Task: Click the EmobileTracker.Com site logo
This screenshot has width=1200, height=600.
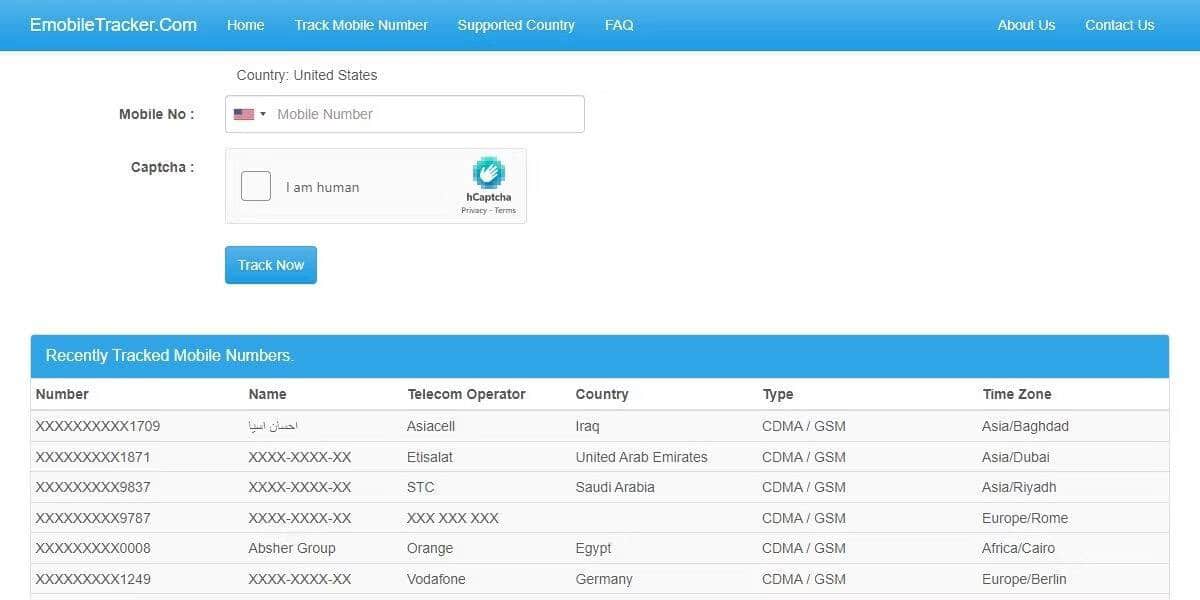Action: pos(113,25)
